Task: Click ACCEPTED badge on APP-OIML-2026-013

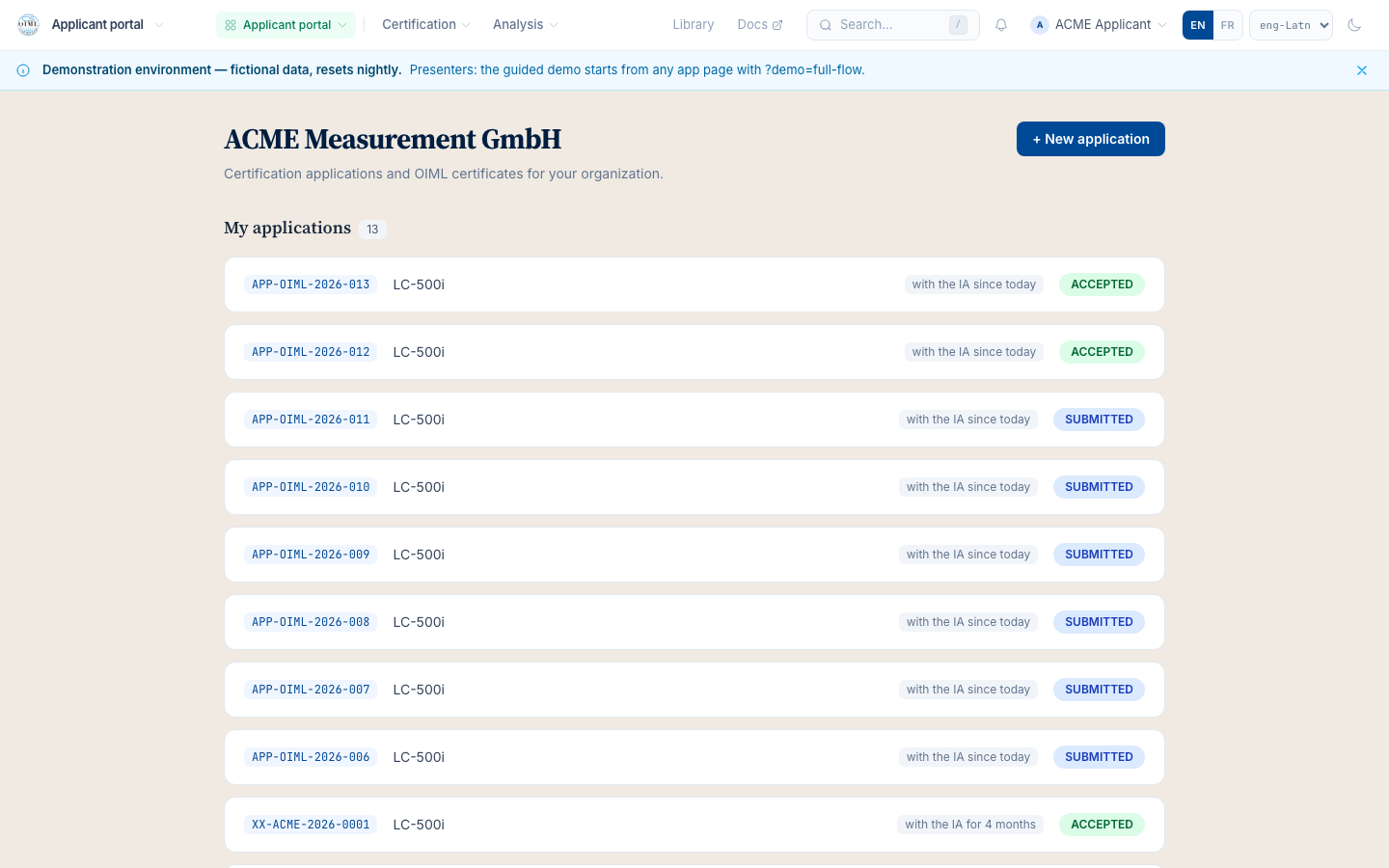Action: tap(1102, 285)
